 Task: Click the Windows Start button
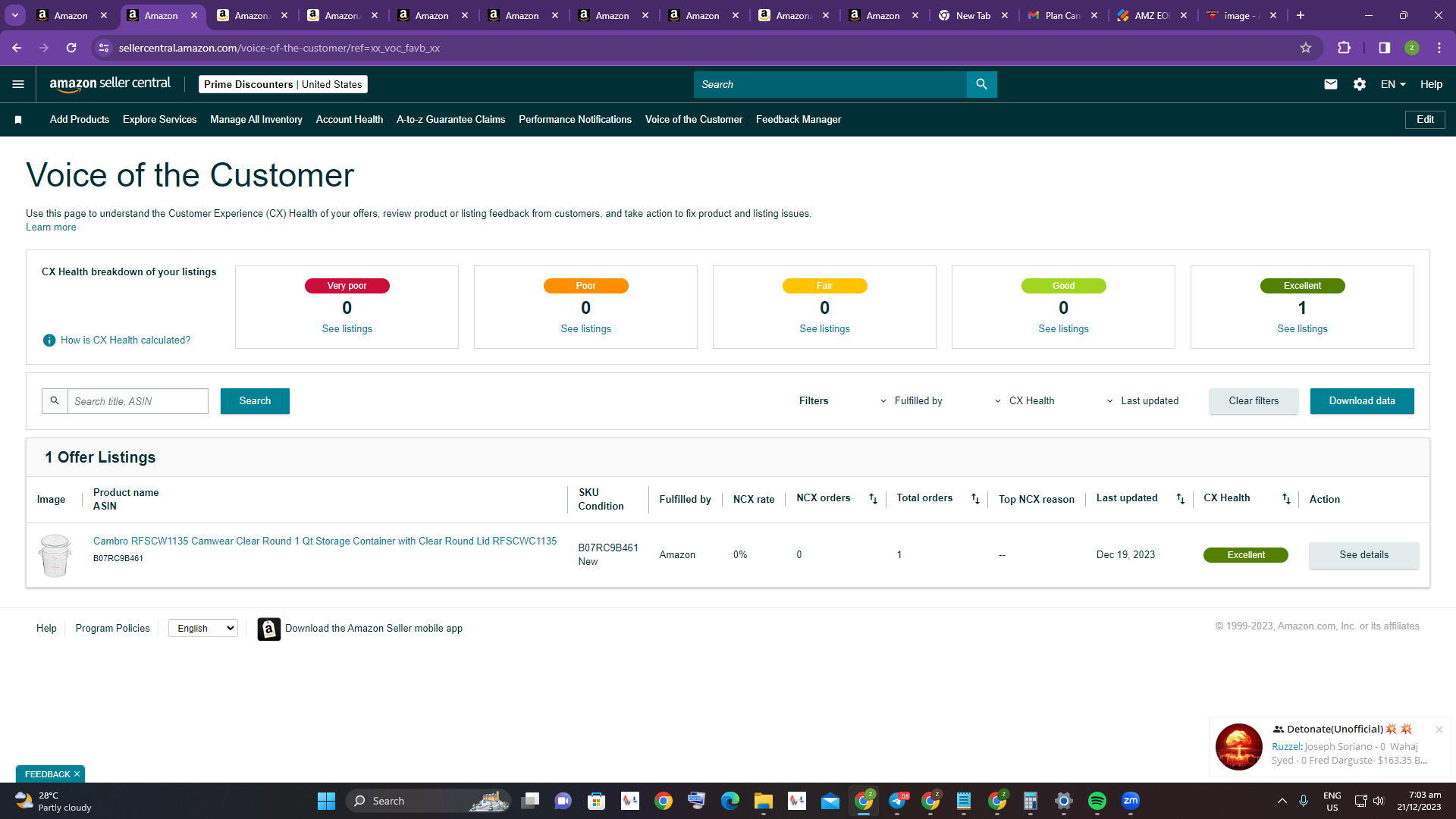tap(326, 801)
